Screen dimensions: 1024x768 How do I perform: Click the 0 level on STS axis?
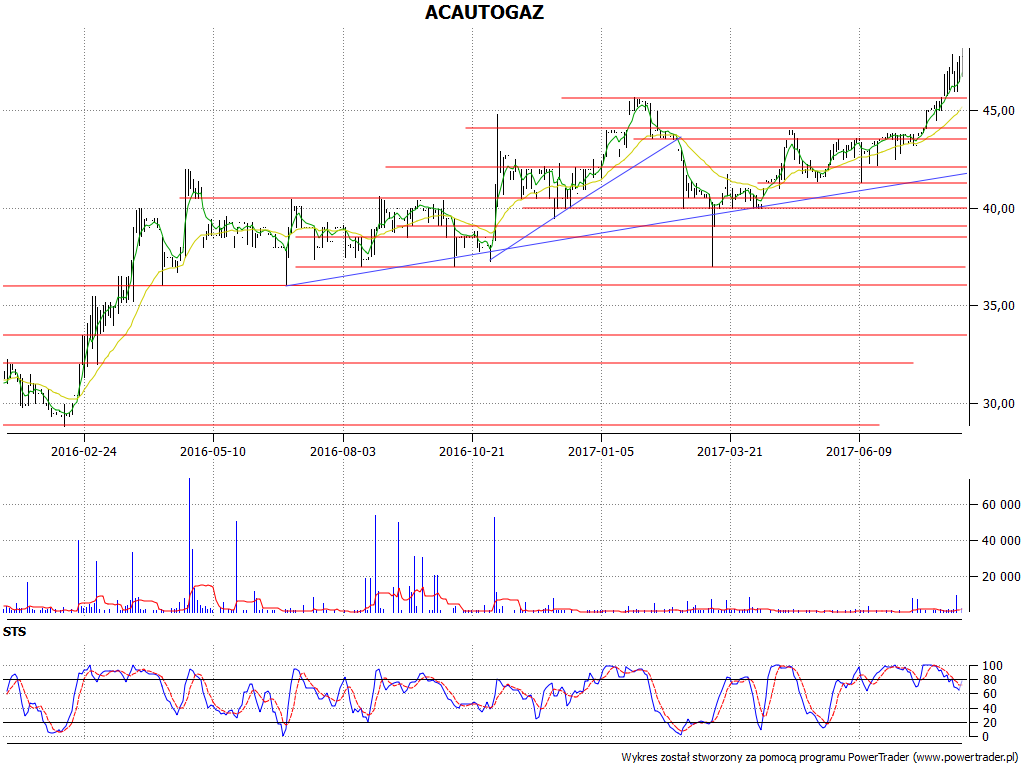pyautogui.click(x=985, y=737)
